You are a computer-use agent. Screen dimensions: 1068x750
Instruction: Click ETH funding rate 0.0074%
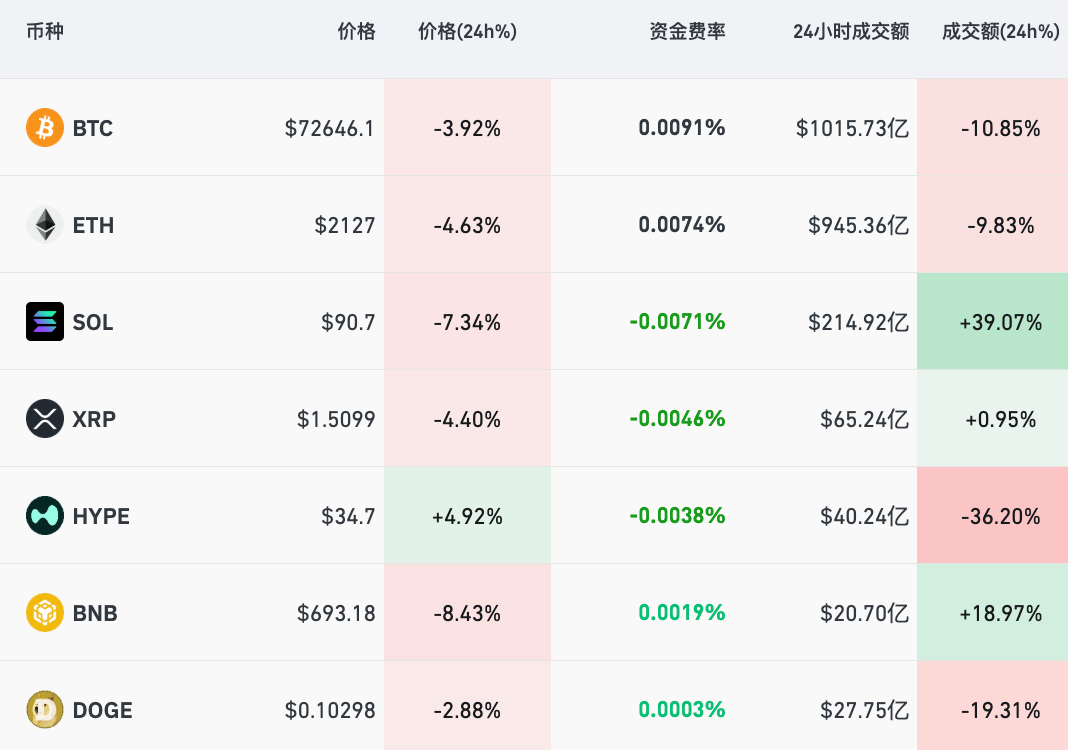point(681,225)
